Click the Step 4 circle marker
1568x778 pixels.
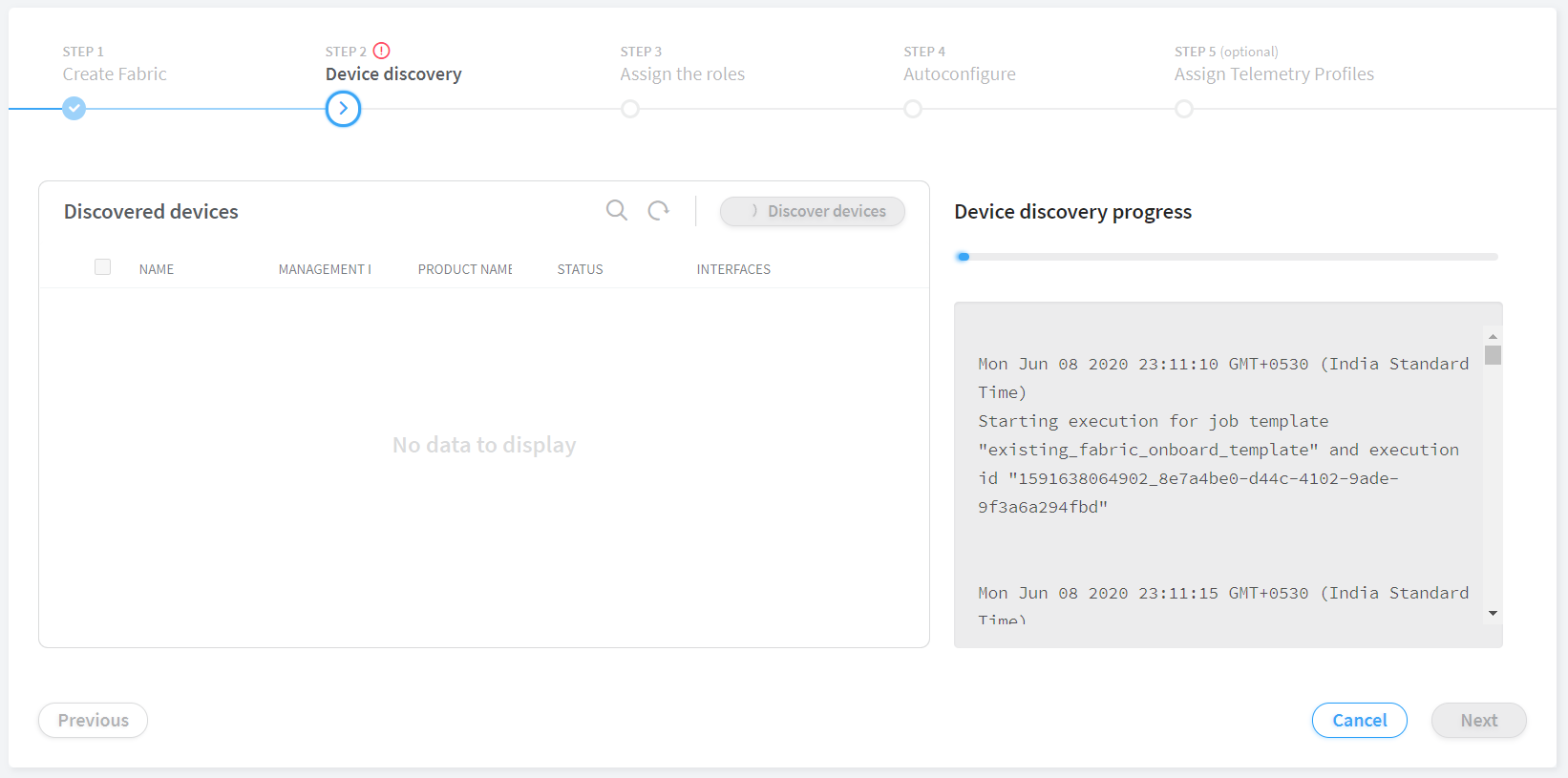[x=913, y=109]
